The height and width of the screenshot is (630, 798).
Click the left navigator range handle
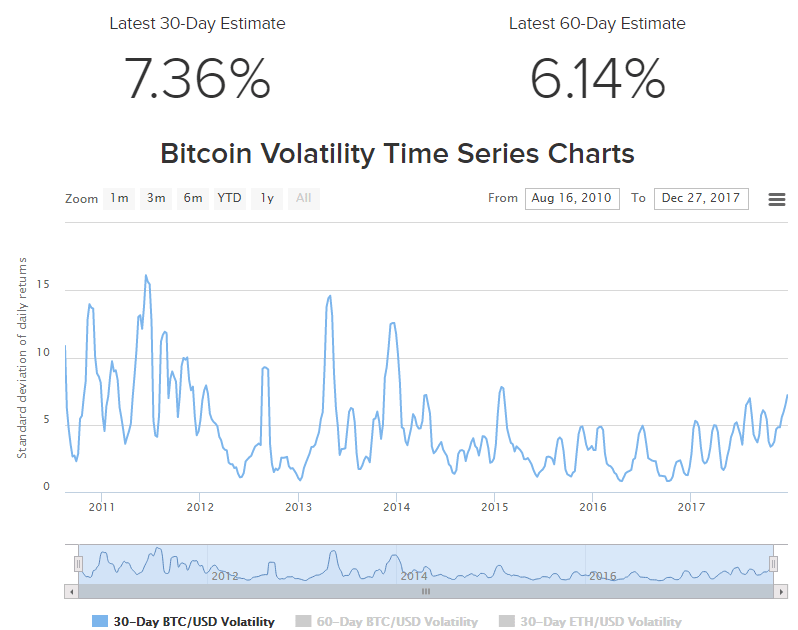pos(77,564)
